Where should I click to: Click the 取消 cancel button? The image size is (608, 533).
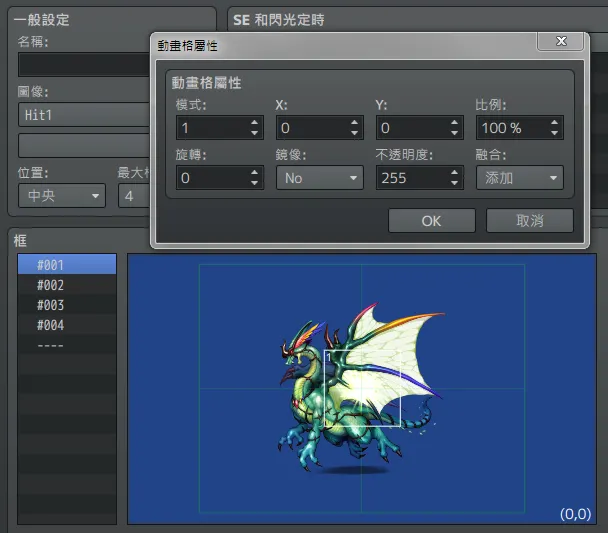point(530,221)
